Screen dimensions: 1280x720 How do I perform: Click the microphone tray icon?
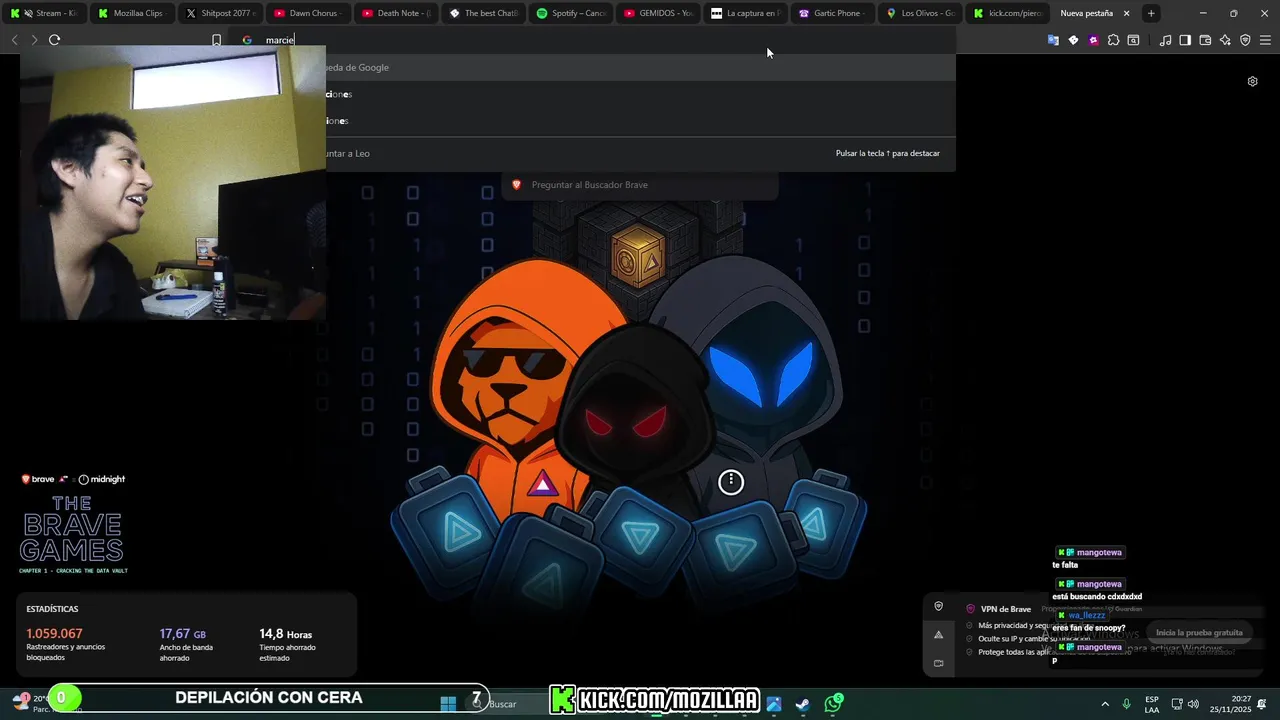pyautogui.click(x=1127, y=704)
